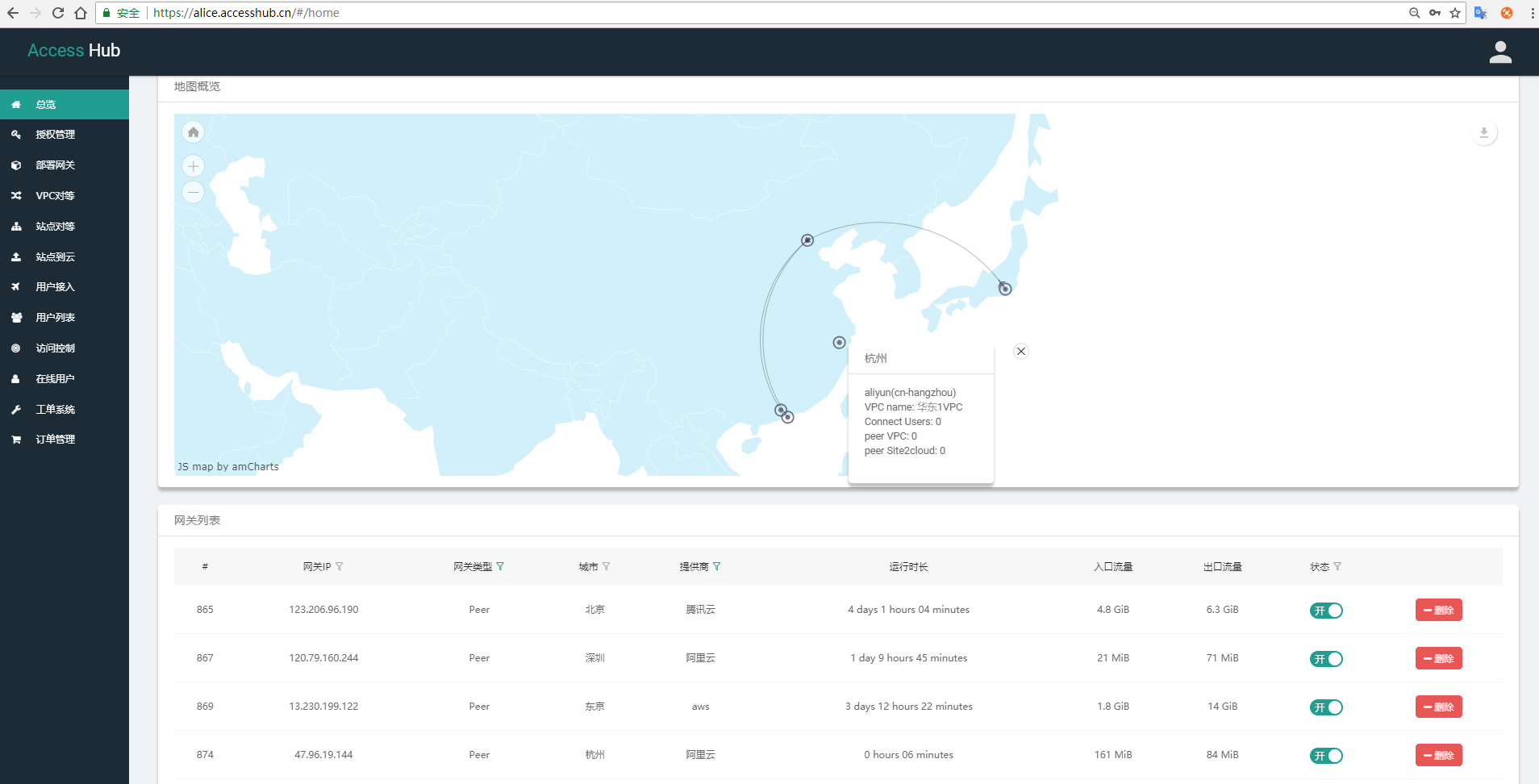Click the 运行时长 column header
1539x784 pixels.
(x=908, y=567)
